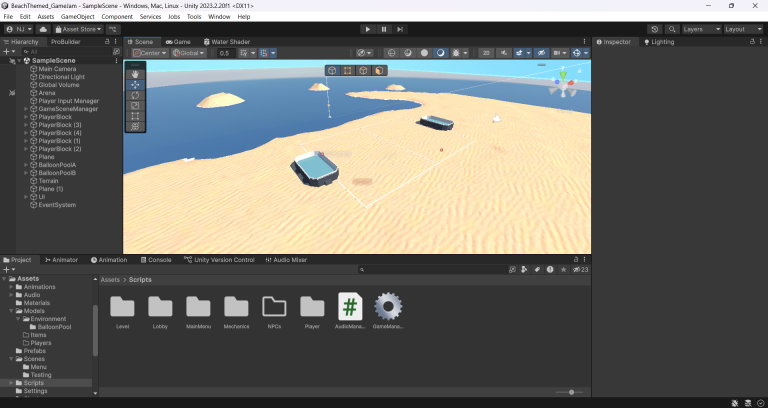Select the combined Transform tool
Image resolution: width=768 pixels, height=408 pixels.
(x=135, y=126)
